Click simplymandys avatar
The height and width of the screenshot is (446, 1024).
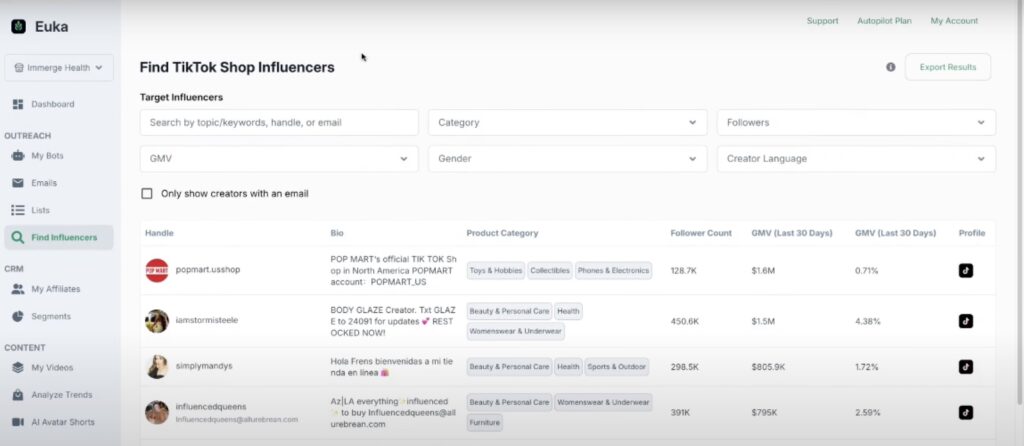(157, 366)
